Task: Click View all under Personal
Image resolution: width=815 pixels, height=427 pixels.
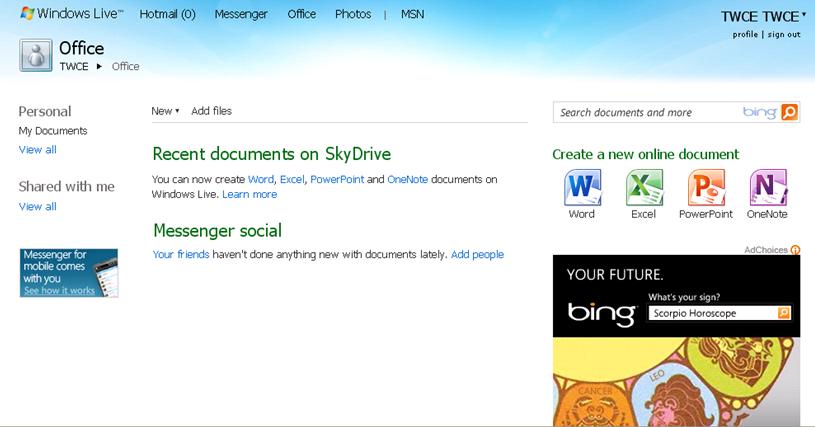Action: point(37,150)
